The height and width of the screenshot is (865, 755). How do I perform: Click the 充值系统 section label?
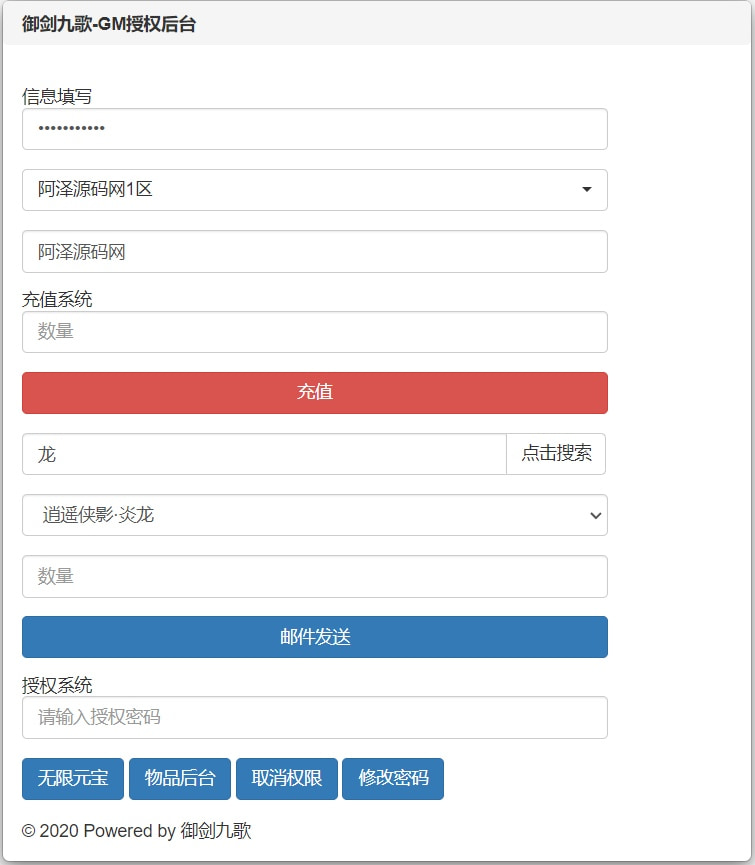pyautogui.click(x=57, y=299)
